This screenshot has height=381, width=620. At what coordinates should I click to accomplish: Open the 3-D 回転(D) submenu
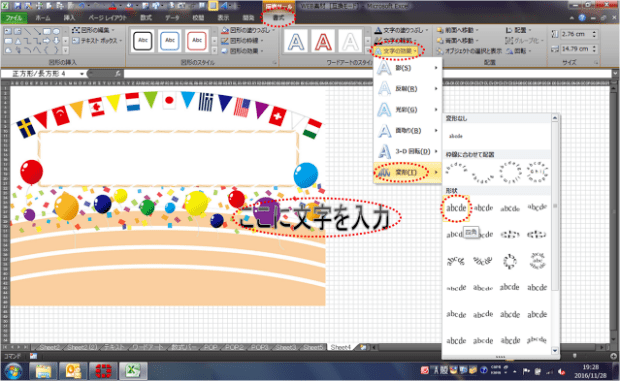(x=408, y=151)
